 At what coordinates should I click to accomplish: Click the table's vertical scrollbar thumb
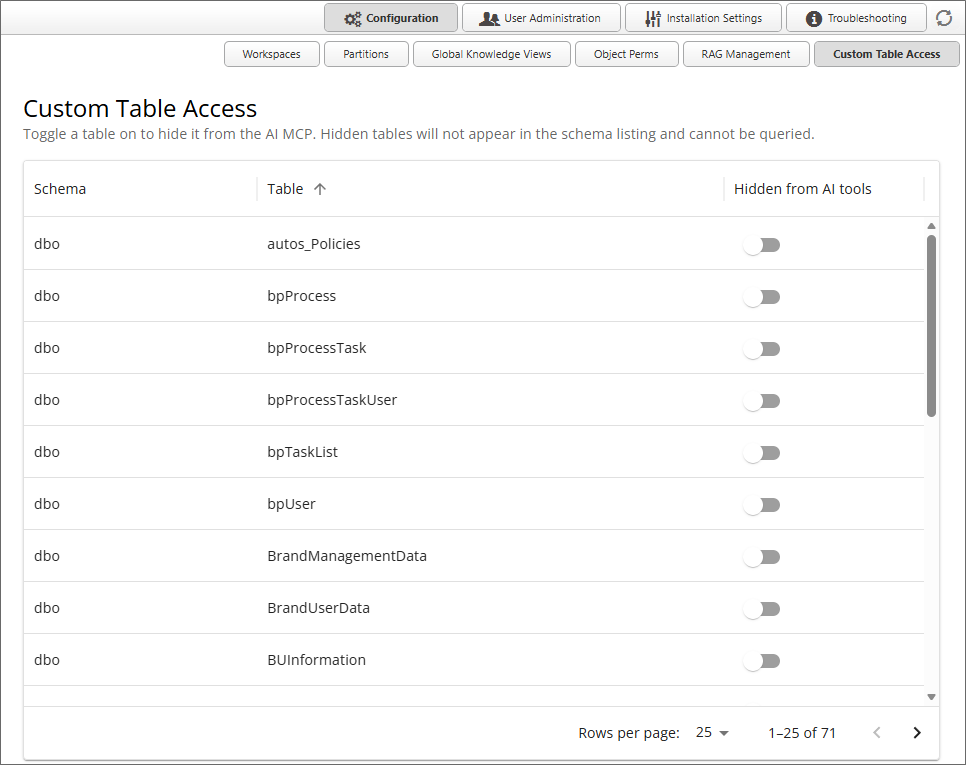pos(931,326)
